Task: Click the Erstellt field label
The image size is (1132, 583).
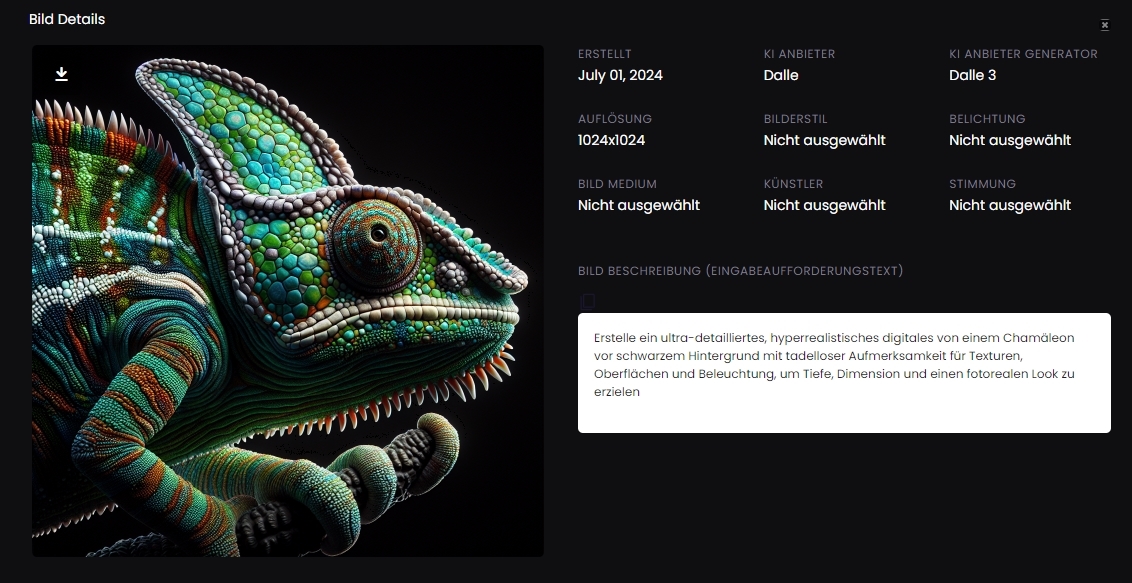Action: (x=605, y=54)
